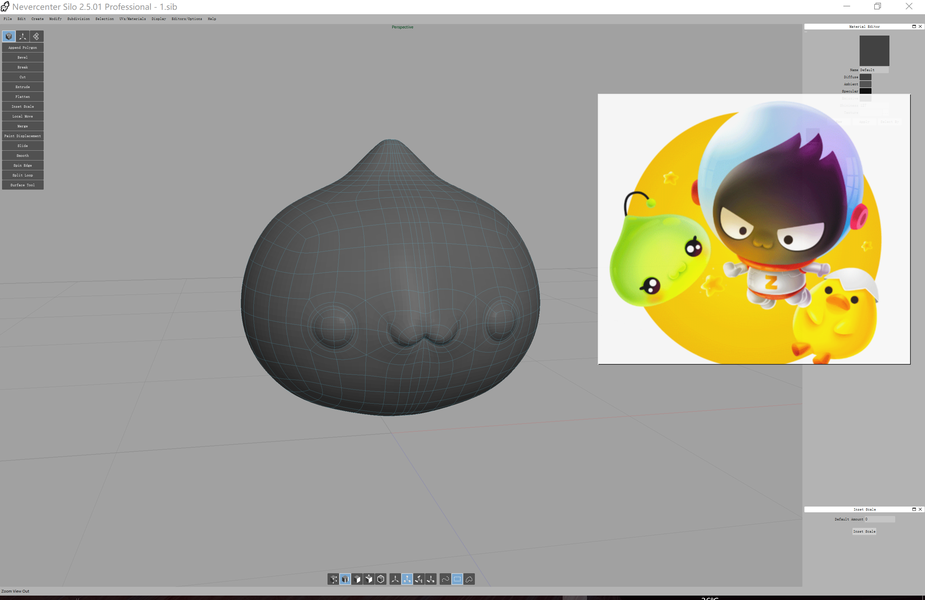Select the squiggle paint selection style icon

pyautogui.click(x=445, y=579)
